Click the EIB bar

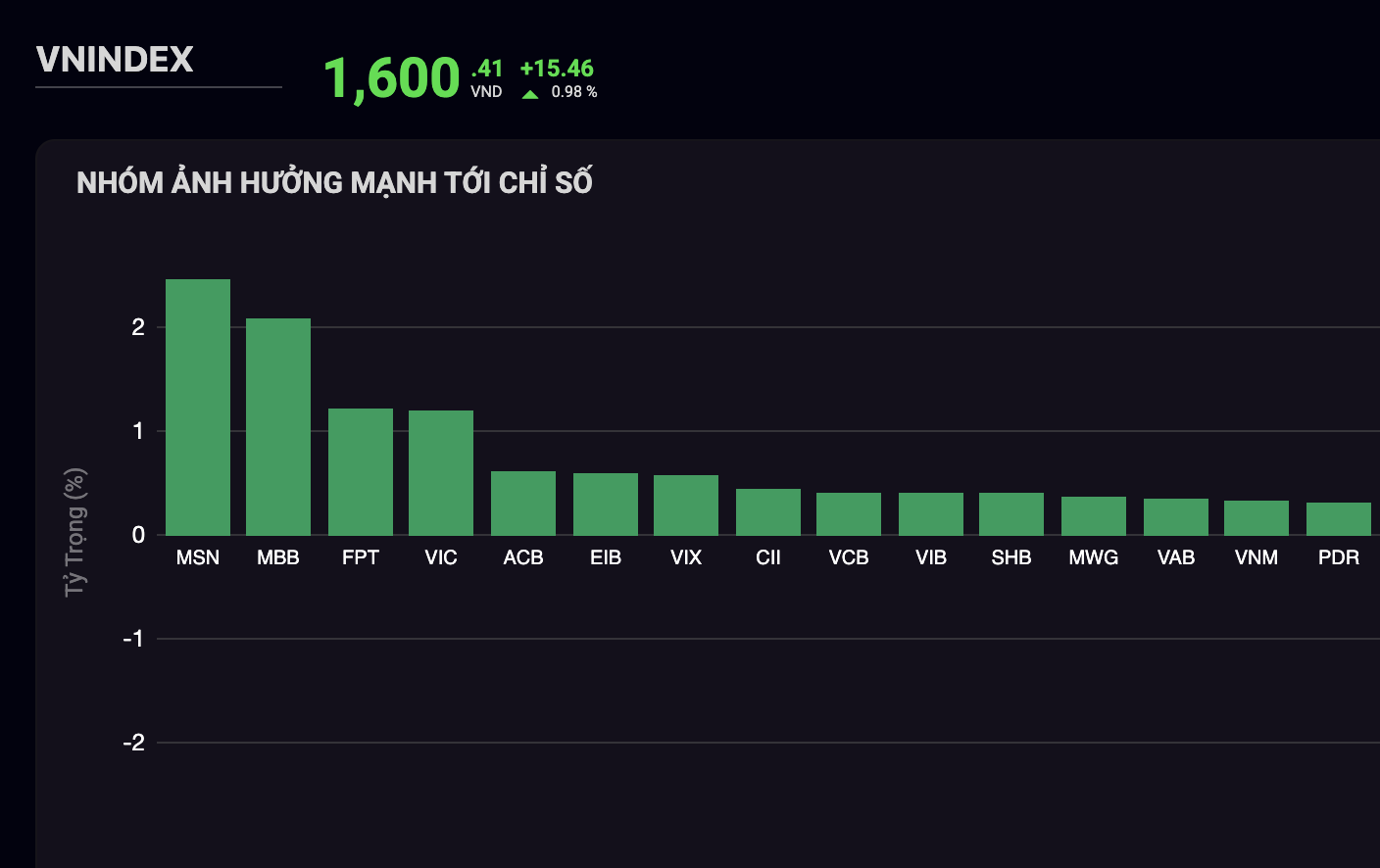point(606,505)
